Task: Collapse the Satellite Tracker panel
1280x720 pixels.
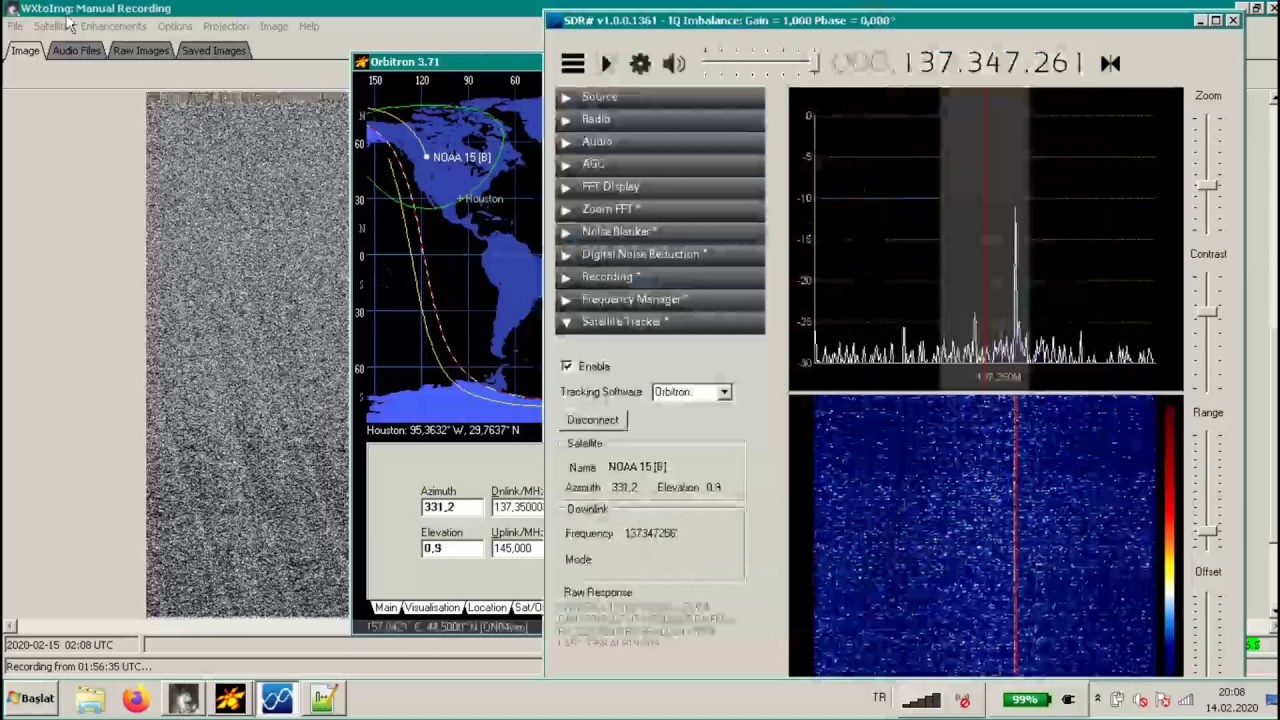Action: 660,322
